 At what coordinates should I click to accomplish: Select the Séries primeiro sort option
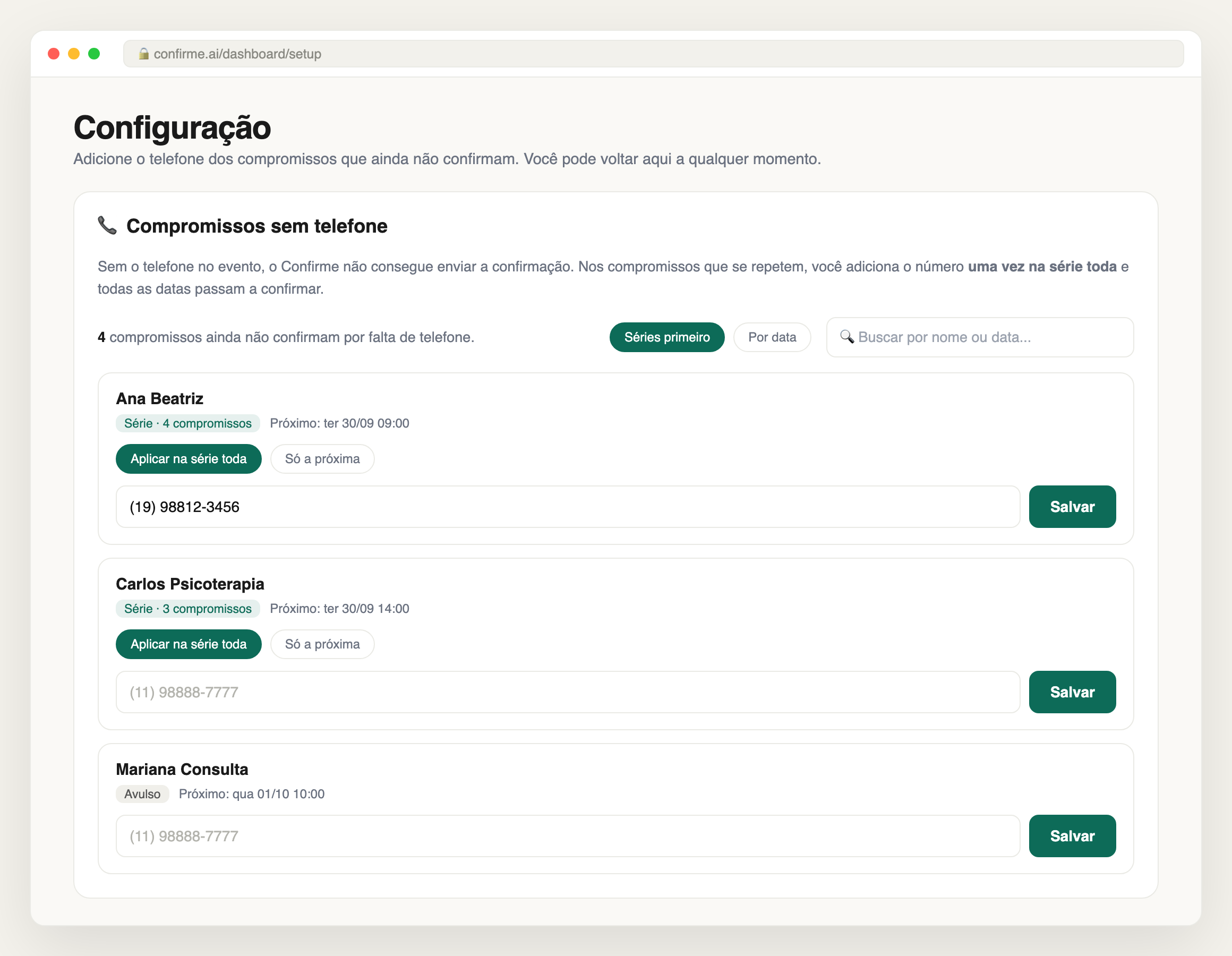[667, 337]
